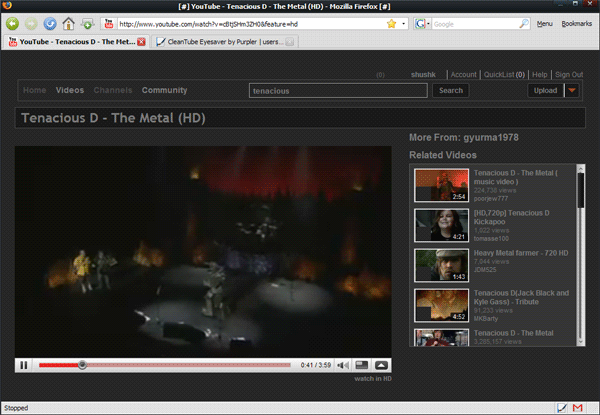
Task: Click the Gmail notifier icon in status bar
Action: (x=577, y=408)
